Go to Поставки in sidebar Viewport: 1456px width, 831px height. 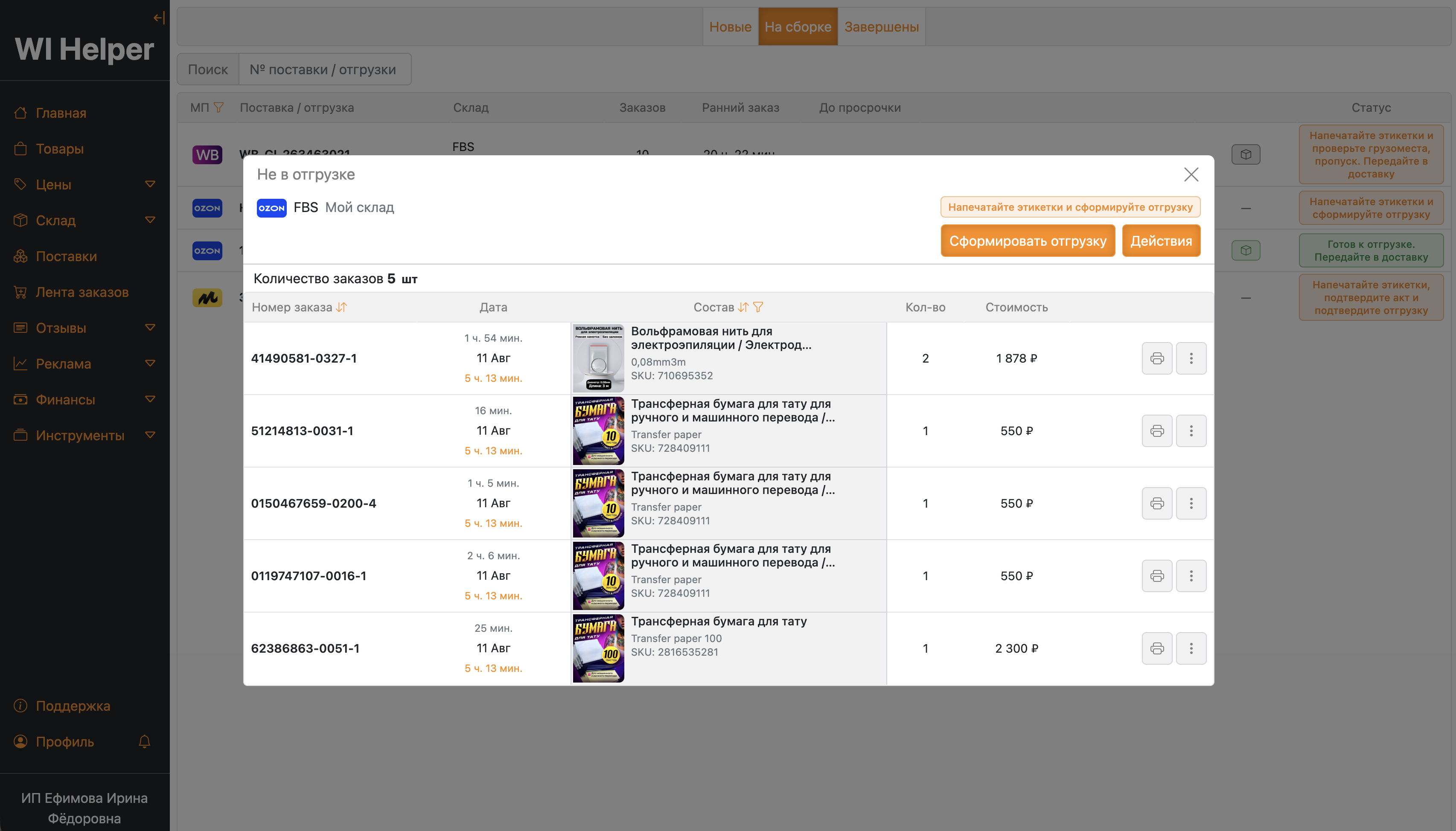coord(66,256)
